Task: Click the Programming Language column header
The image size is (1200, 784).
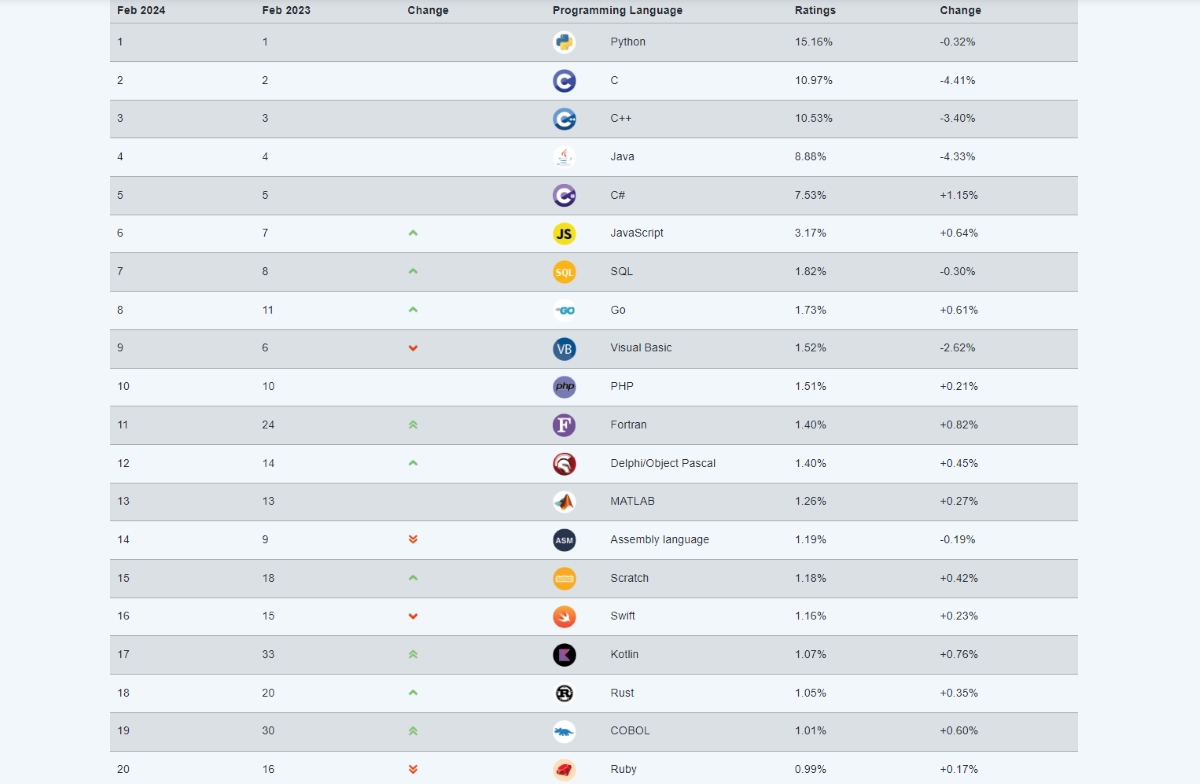Action: tap(617, 11)
